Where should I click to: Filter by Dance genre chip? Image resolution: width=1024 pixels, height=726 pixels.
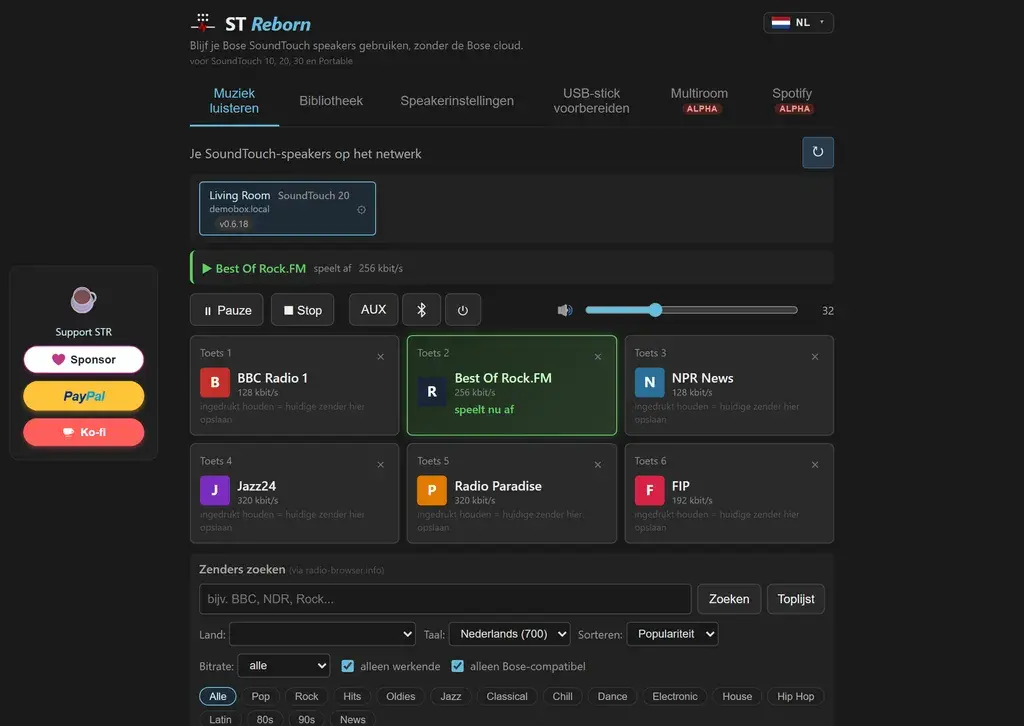612,697
